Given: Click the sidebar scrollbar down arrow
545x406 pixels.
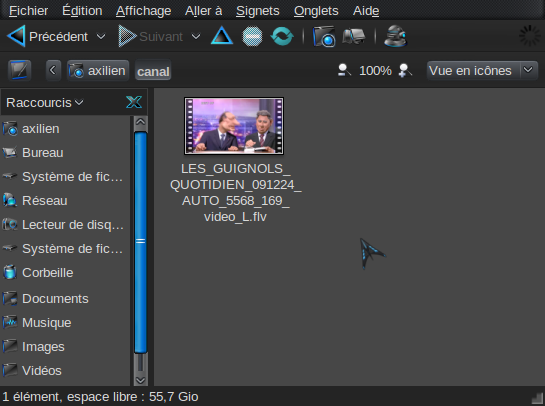Looking at the screenshot, I should pyautogui.click(x=140, y=380).
